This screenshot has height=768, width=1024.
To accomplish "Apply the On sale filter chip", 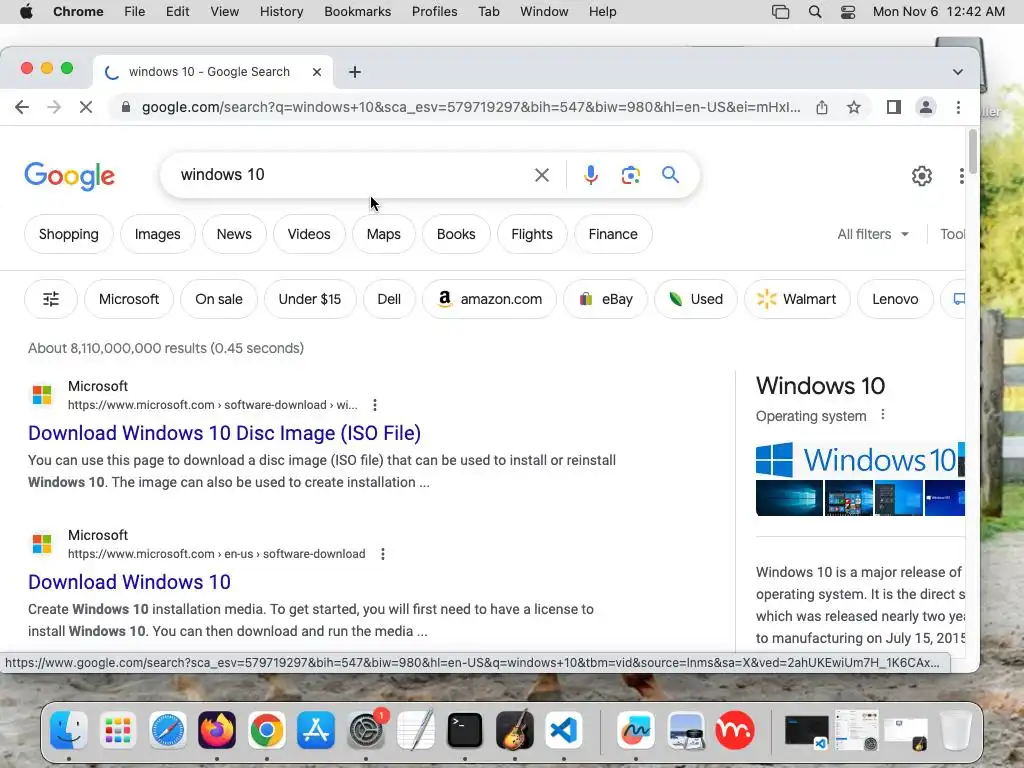I will (x=219, y=299).
